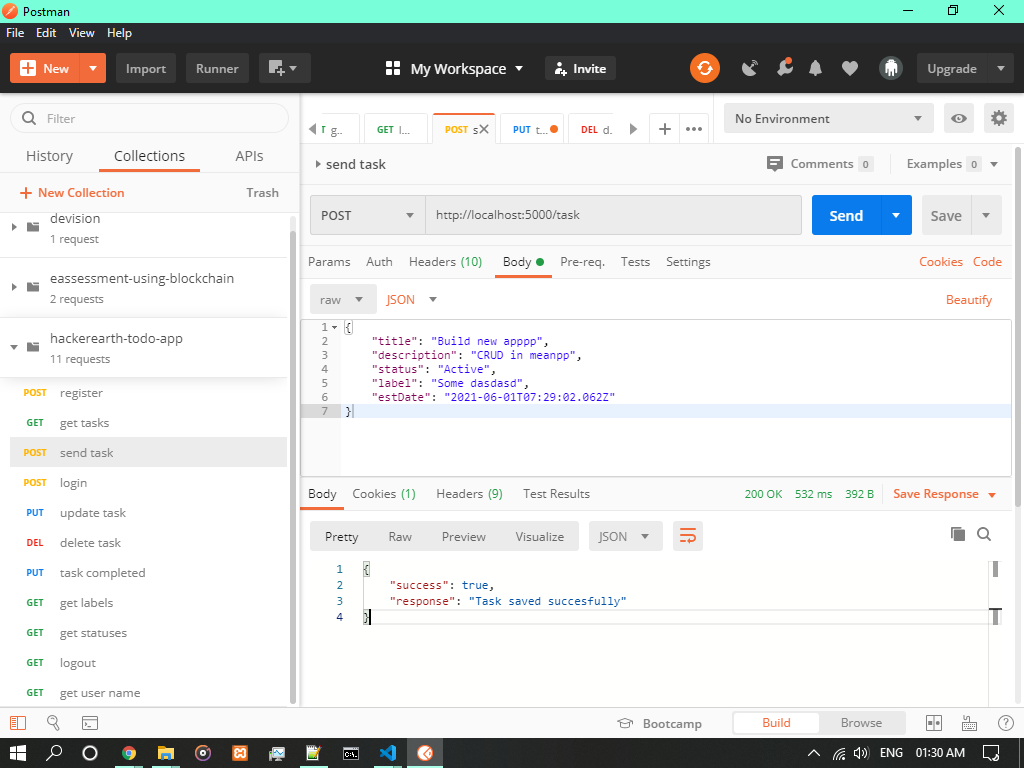
Task: Copy response body to clipboard icon
Action: coord(958,534)
